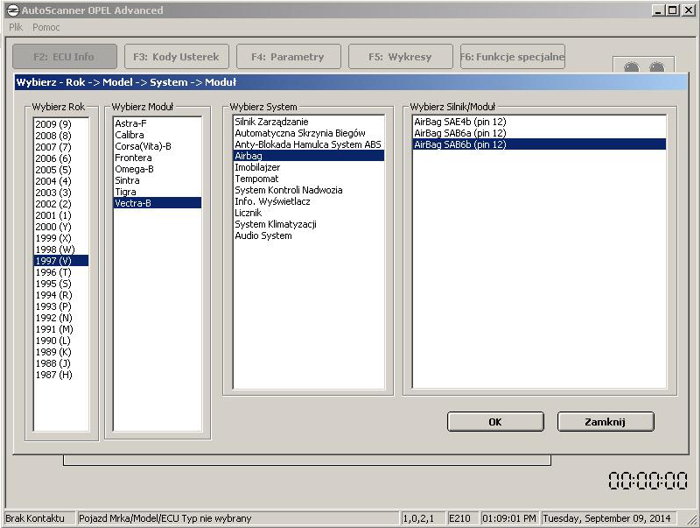Image resolution: width=700 pixels, height=528 pixels.
Task: Select Silnik Zarządzanie system
Action: tap(271, 122)
